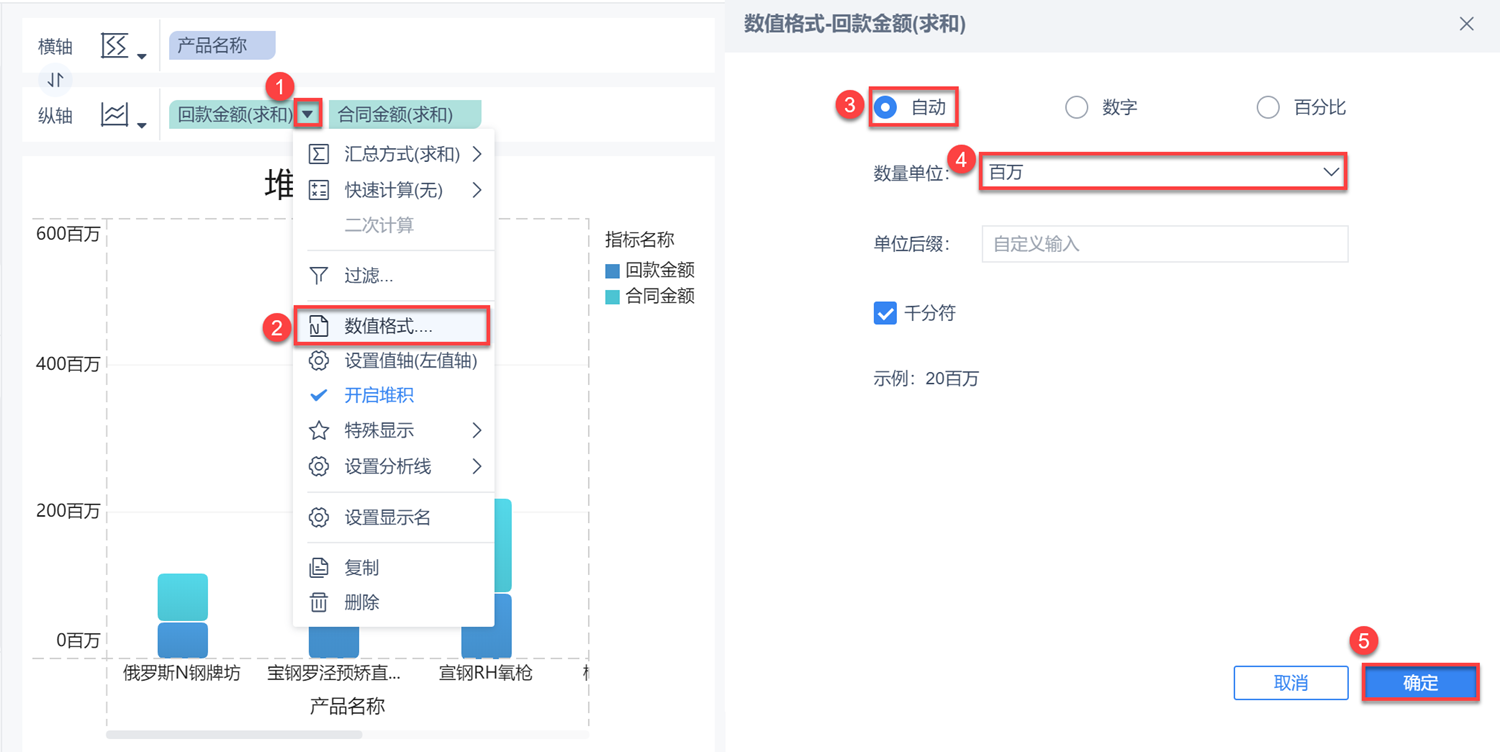
Task: Click the 取消 button
Action: pyautogui.click(x=1291, y=683)
